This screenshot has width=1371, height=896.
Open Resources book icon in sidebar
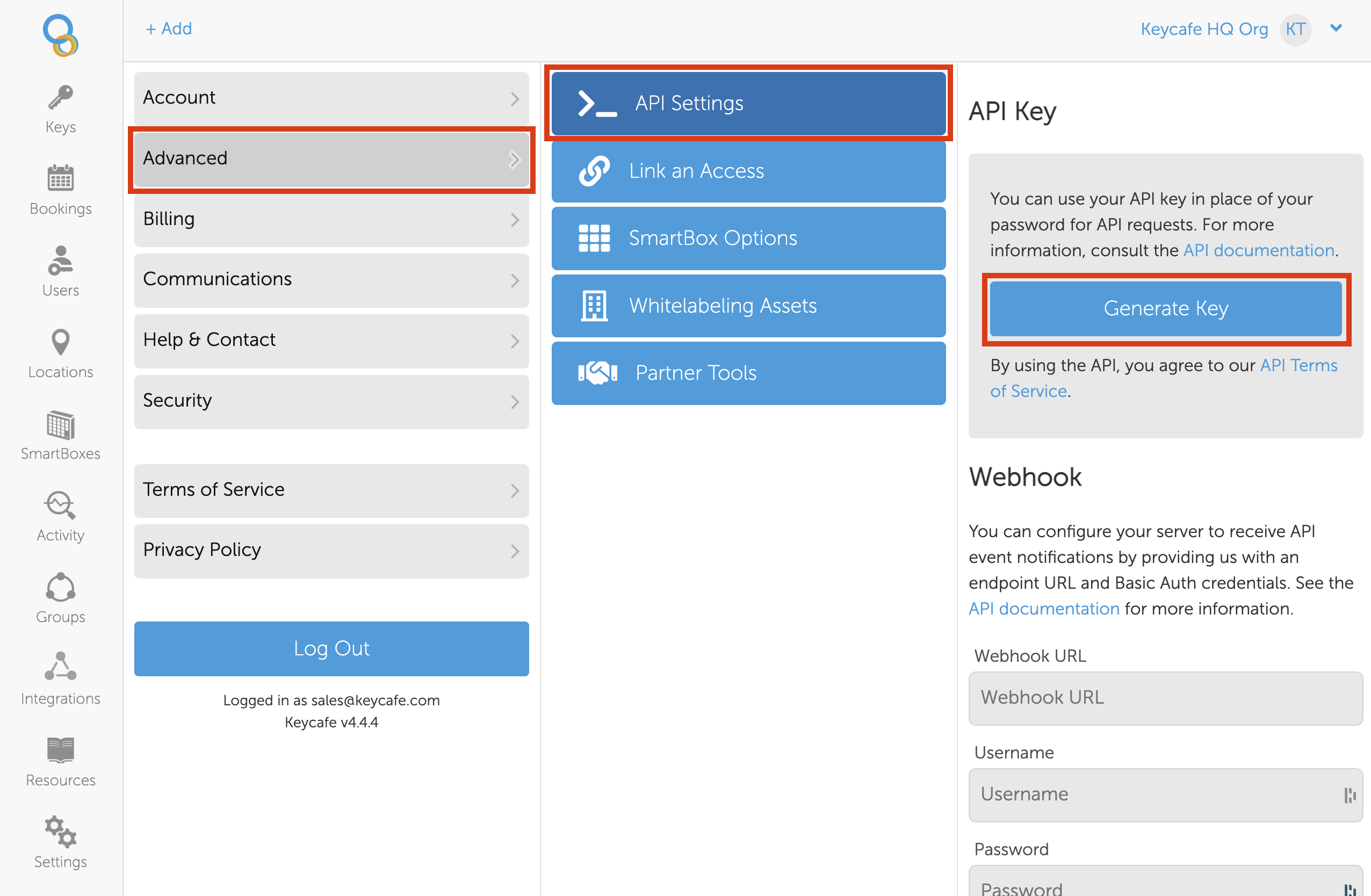click(61, 750)
